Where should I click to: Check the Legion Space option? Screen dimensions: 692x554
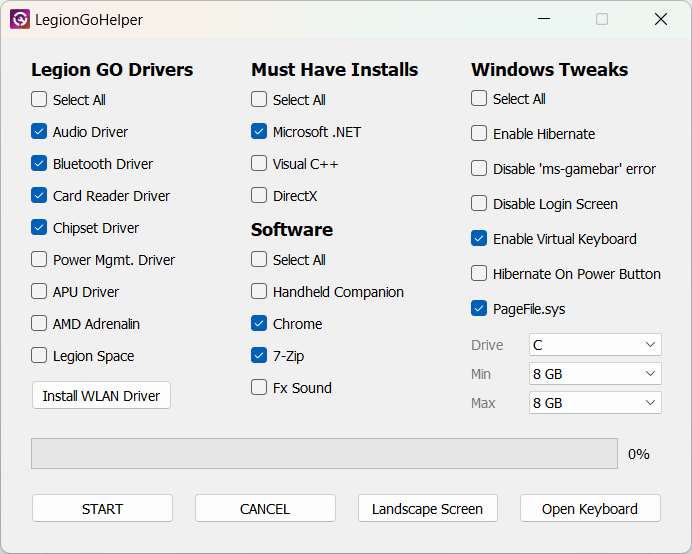click(39, 355)
